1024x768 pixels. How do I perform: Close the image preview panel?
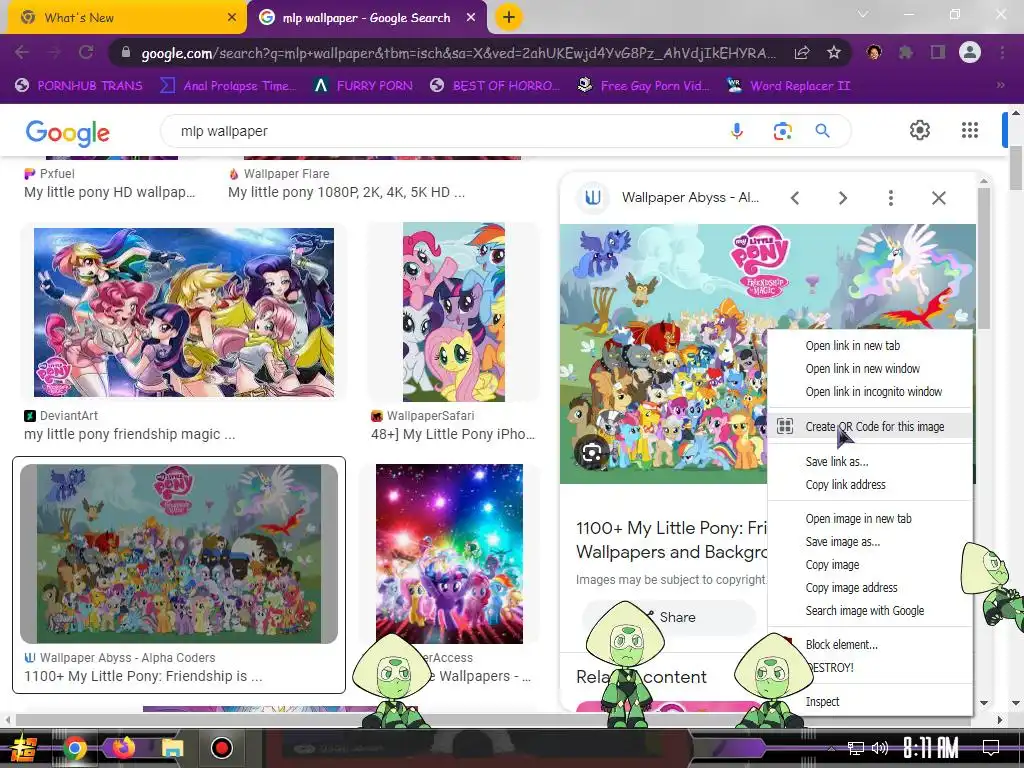[x=938, y=198]
